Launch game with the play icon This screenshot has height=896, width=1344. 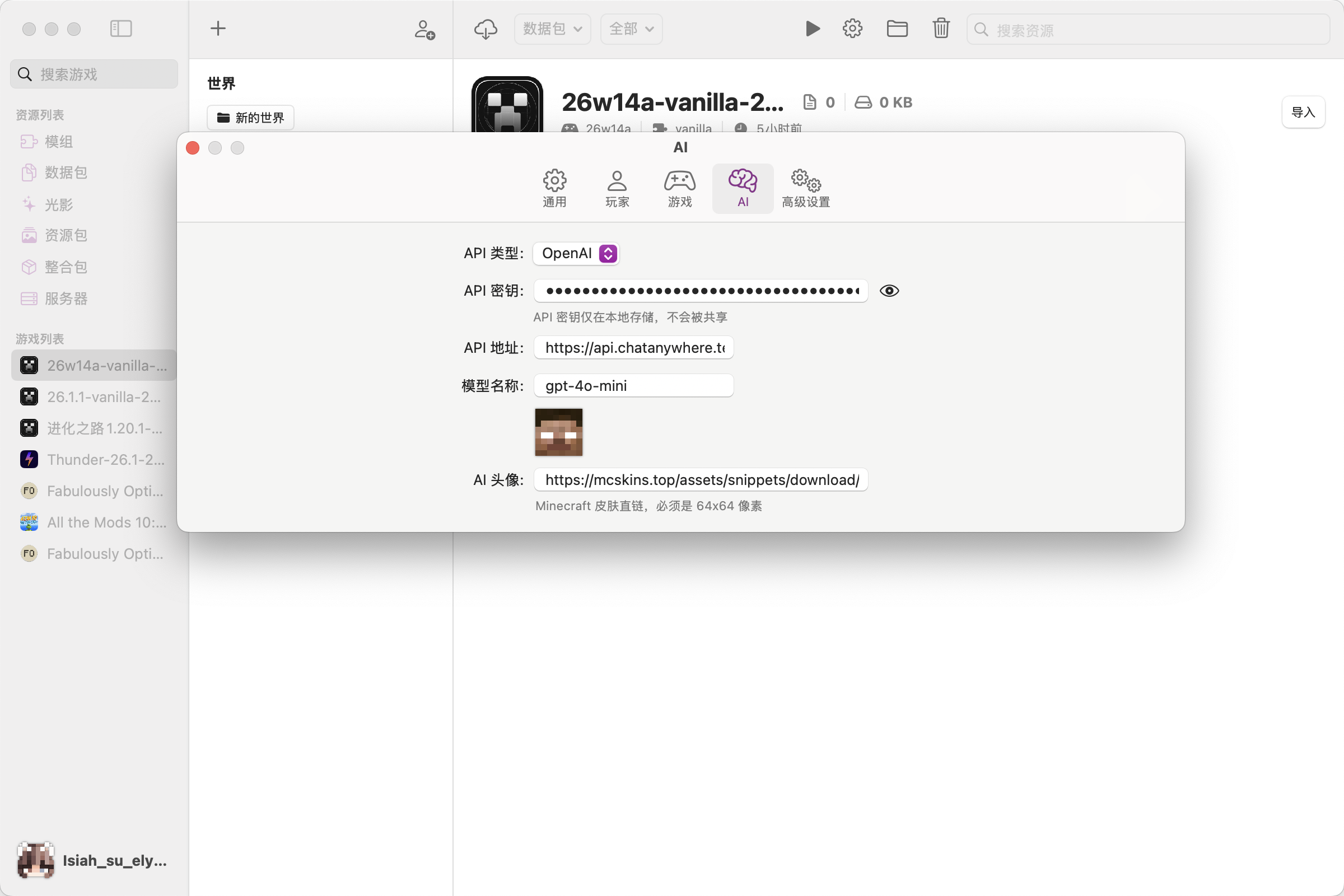click(x=812, y=29)
